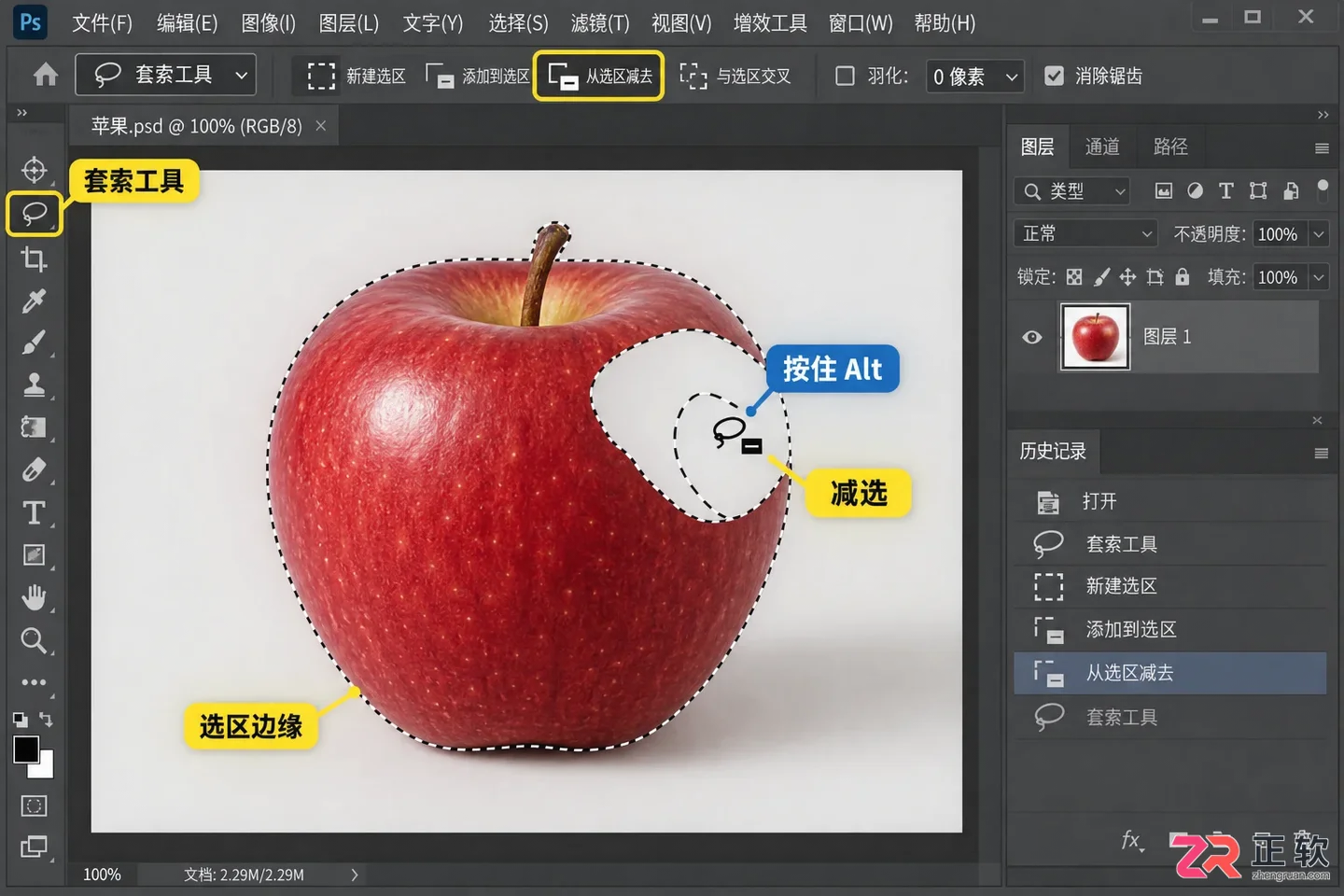Click 新建选区 in the options bar
This screenshot has width=1344, height=896.
357,76
